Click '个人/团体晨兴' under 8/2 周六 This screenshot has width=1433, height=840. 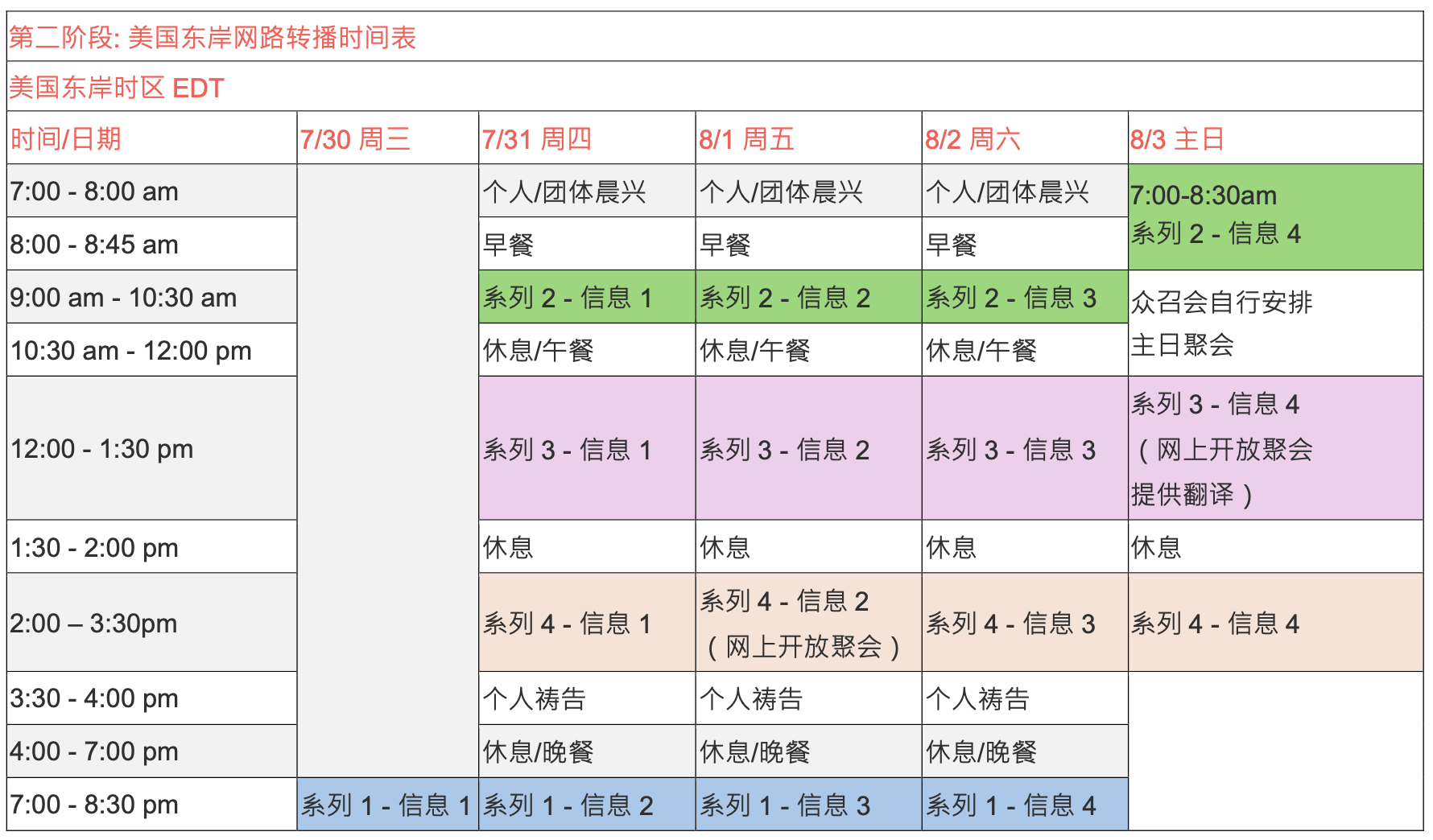click(x=1025, y=191)
